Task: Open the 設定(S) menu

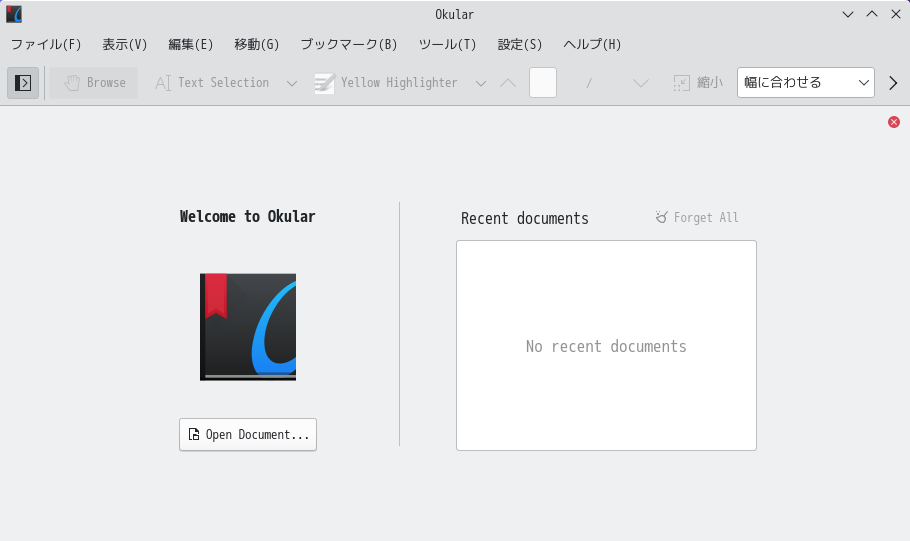Action: 519,45
